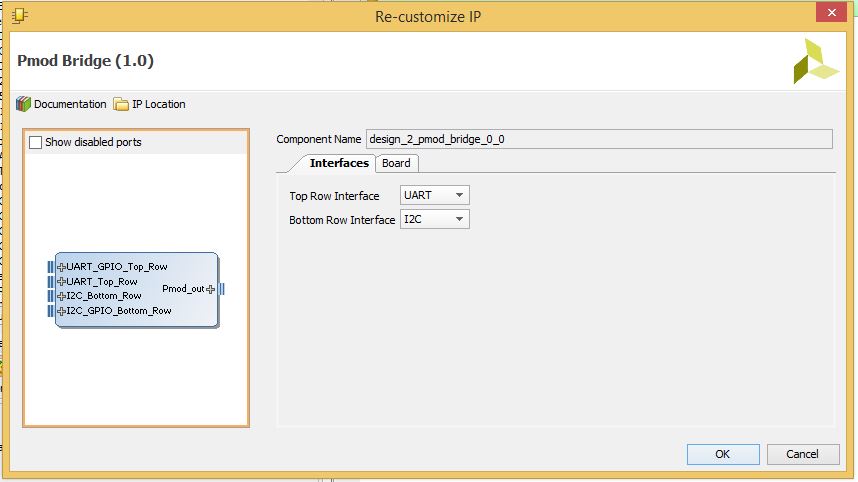Enable the Show disabled ports checkbox
Screen dimensions: 858x482
36,142
